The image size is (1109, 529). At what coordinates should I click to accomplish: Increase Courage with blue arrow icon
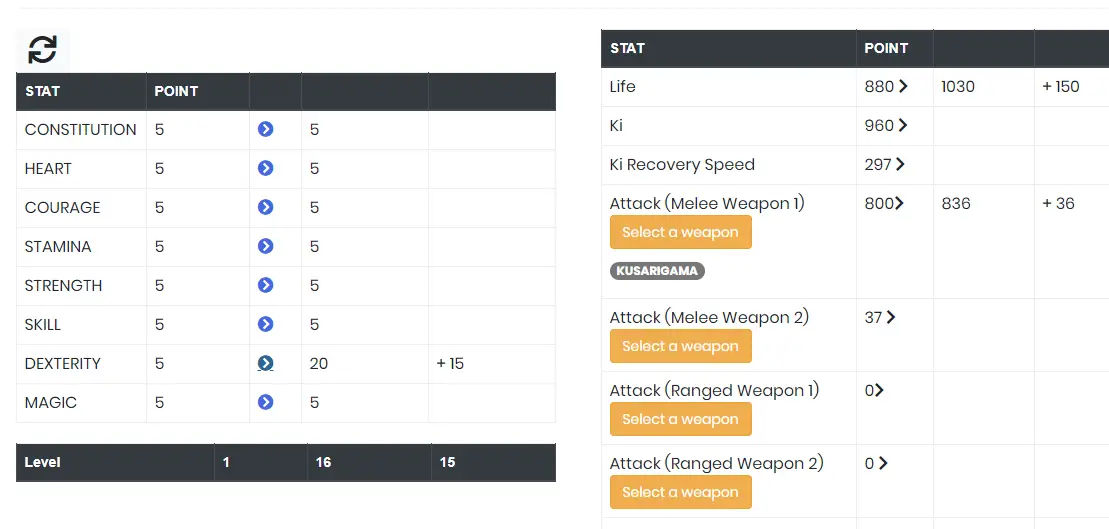coord(265,207)
